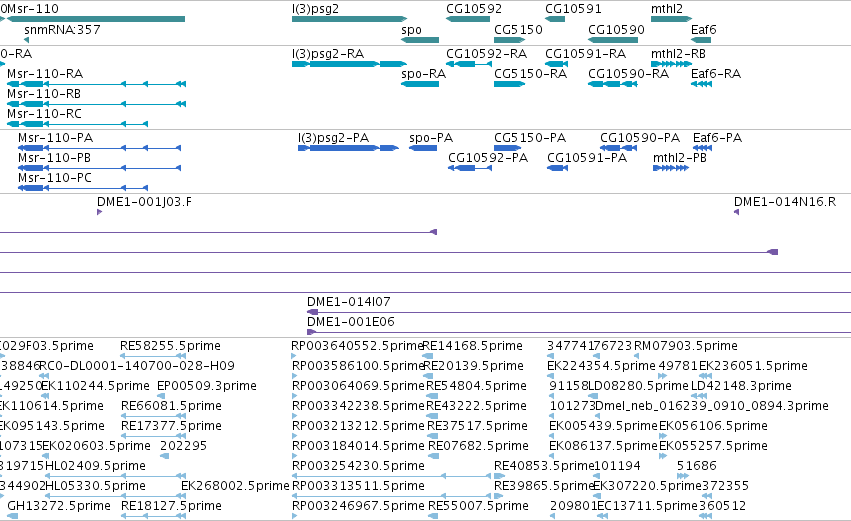Click EST RP003184014.5prime
Viewport: 851px width, 521px height.
[x=294, y=456]
